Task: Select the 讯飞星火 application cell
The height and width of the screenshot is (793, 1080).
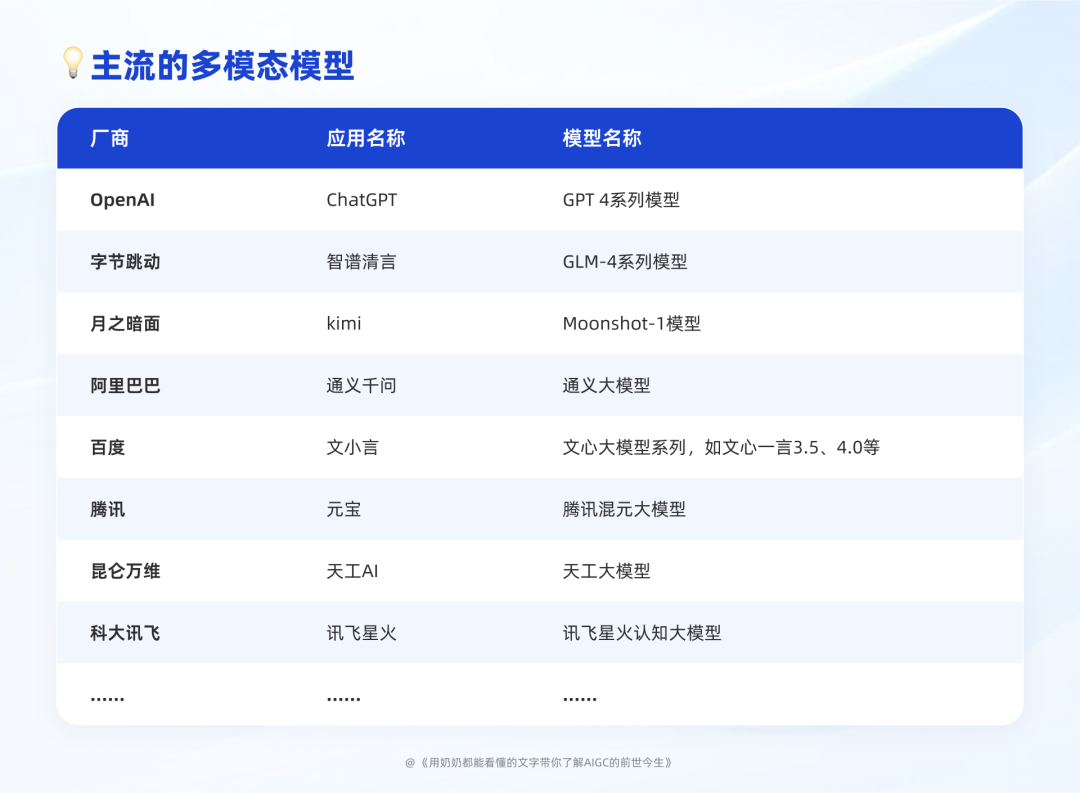Action: [x=362, y=633]
